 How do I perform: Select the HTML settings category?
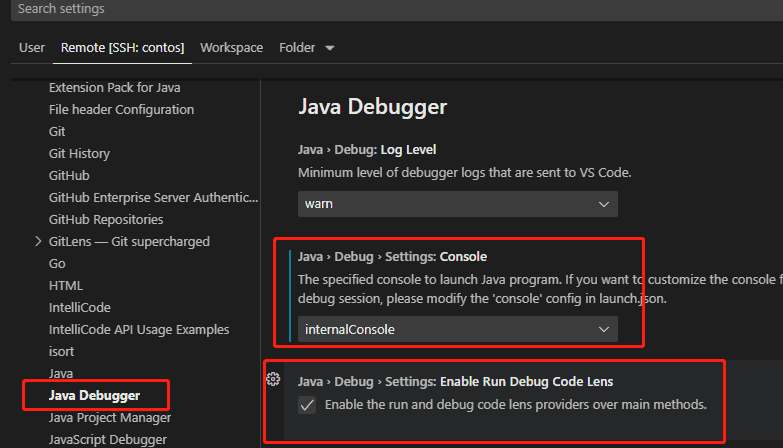(x=66, y=286)
